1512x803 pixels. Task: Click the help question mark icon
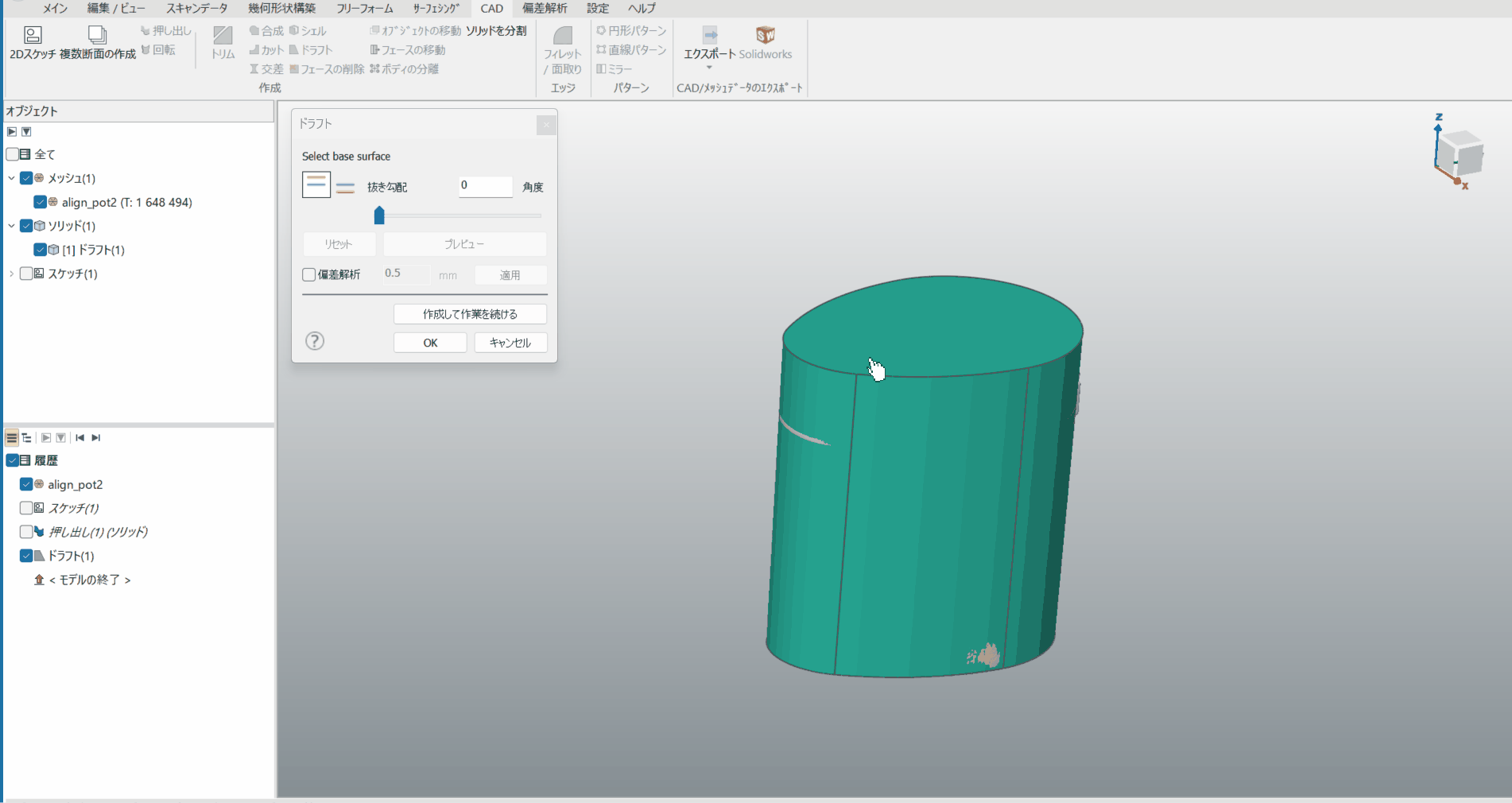315,341
